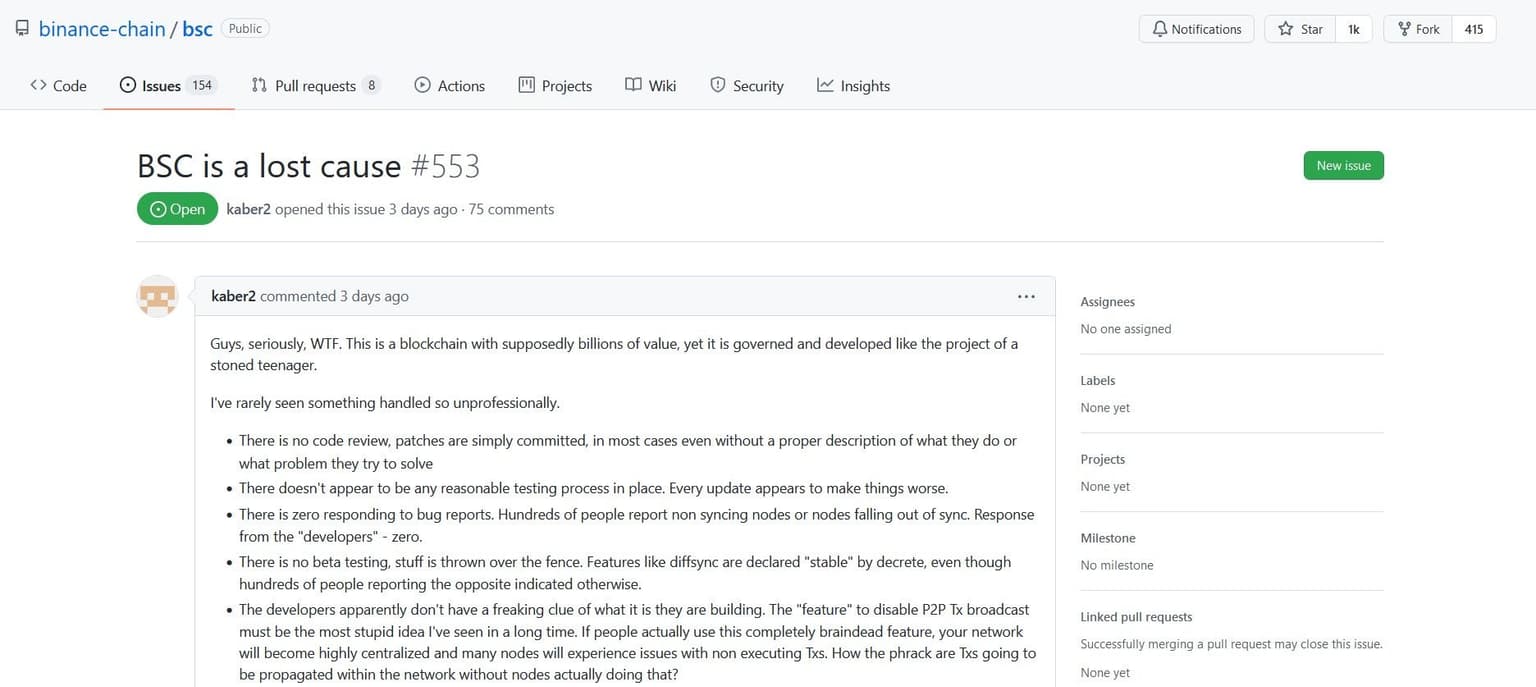Open the Actions tab
This screenshot has width=1536, height=687.
pos(450,86)
